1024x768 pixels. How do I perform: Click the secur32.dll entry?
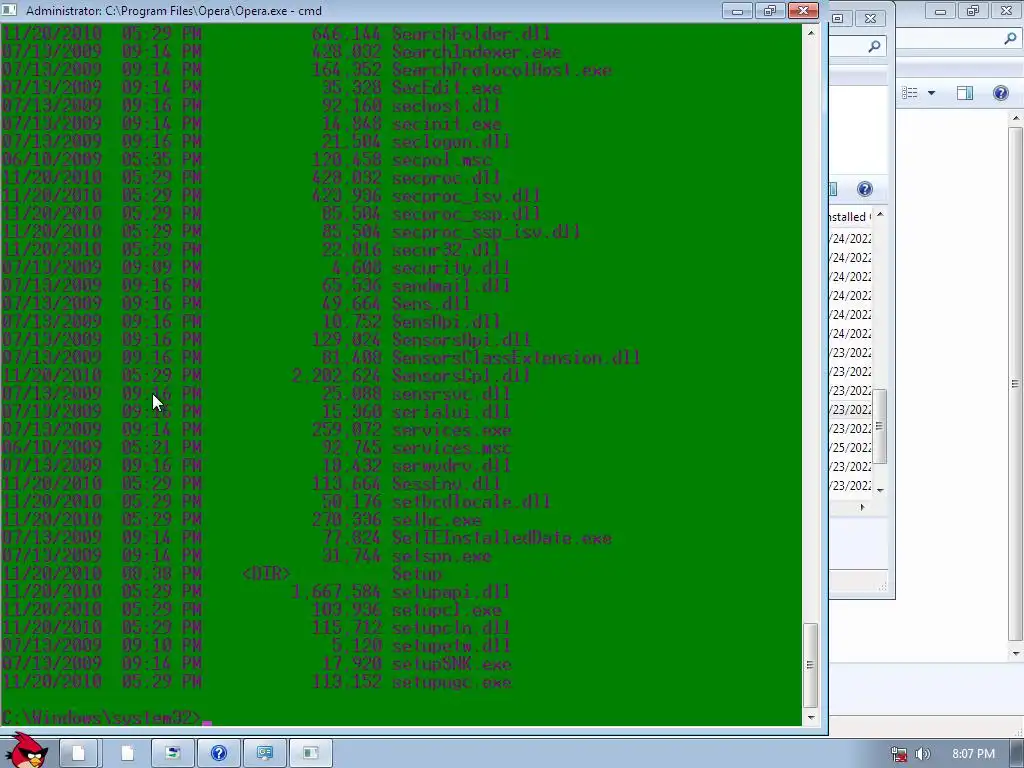tap(446, 249)
